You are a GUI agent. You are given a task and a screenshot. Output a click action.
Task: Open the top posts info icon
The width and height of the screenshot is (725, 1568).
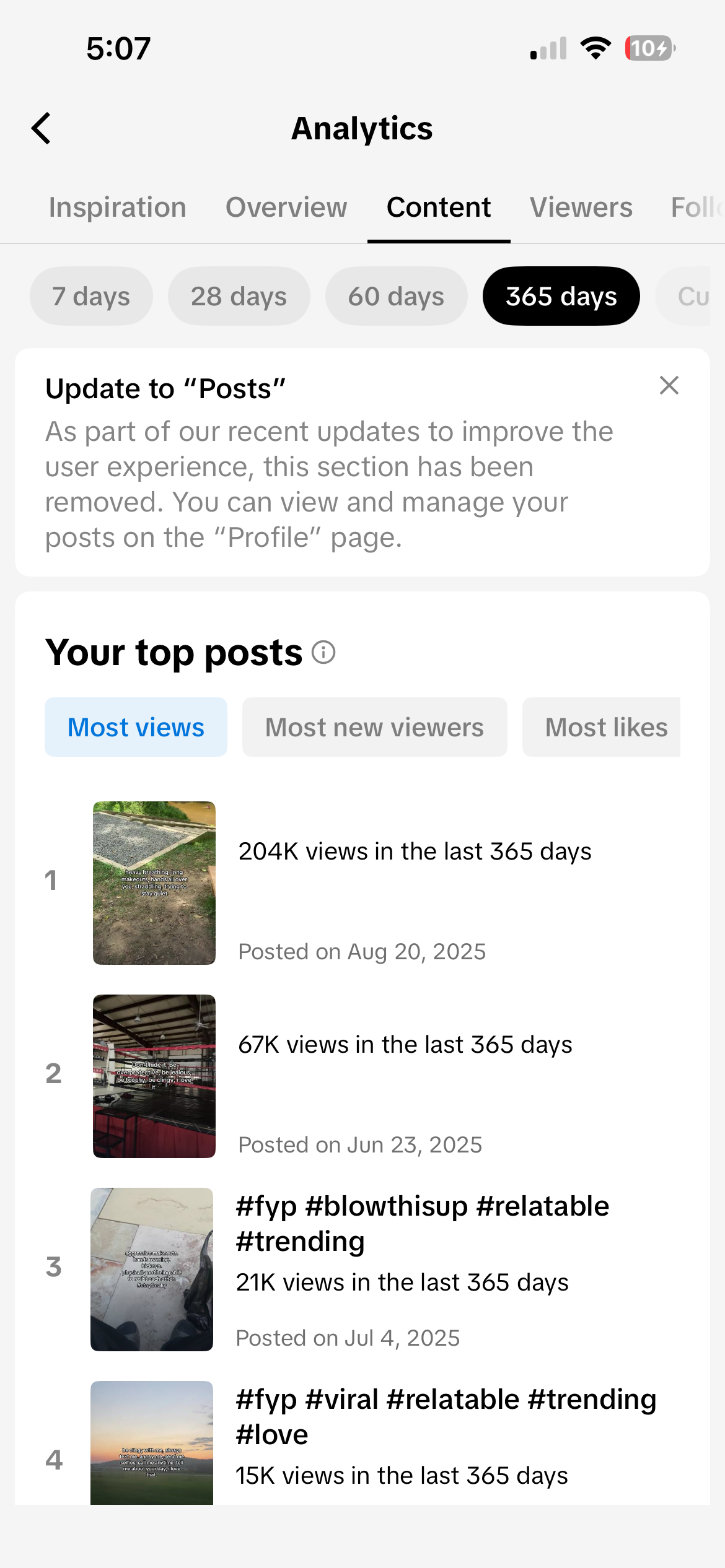[x=323, y=652]
